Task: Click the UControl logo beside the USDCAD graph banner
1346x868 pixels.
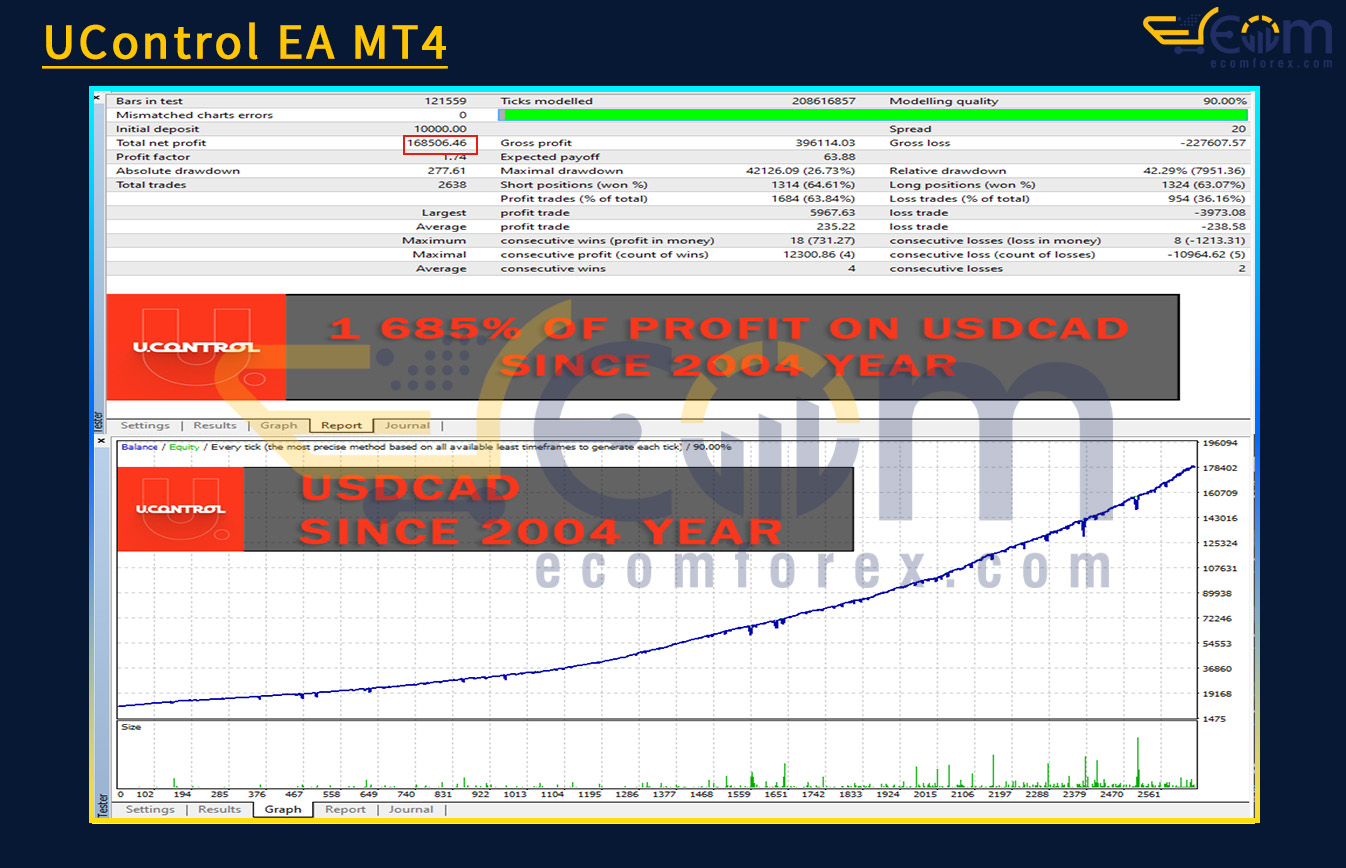Action: [x=180, y=509]
